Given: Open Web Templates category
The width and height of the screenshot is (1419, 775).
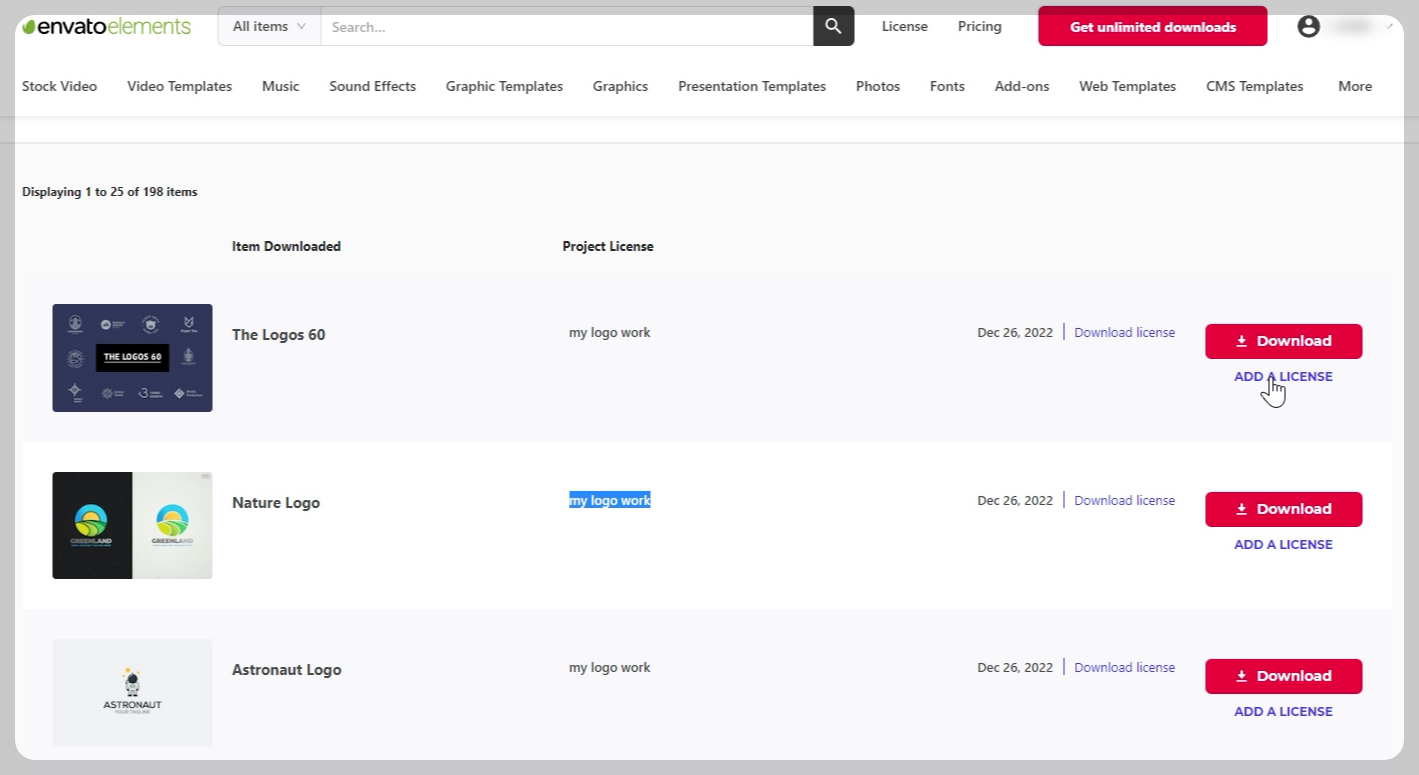Looking at the screenshot, I should pos(1128,86).
